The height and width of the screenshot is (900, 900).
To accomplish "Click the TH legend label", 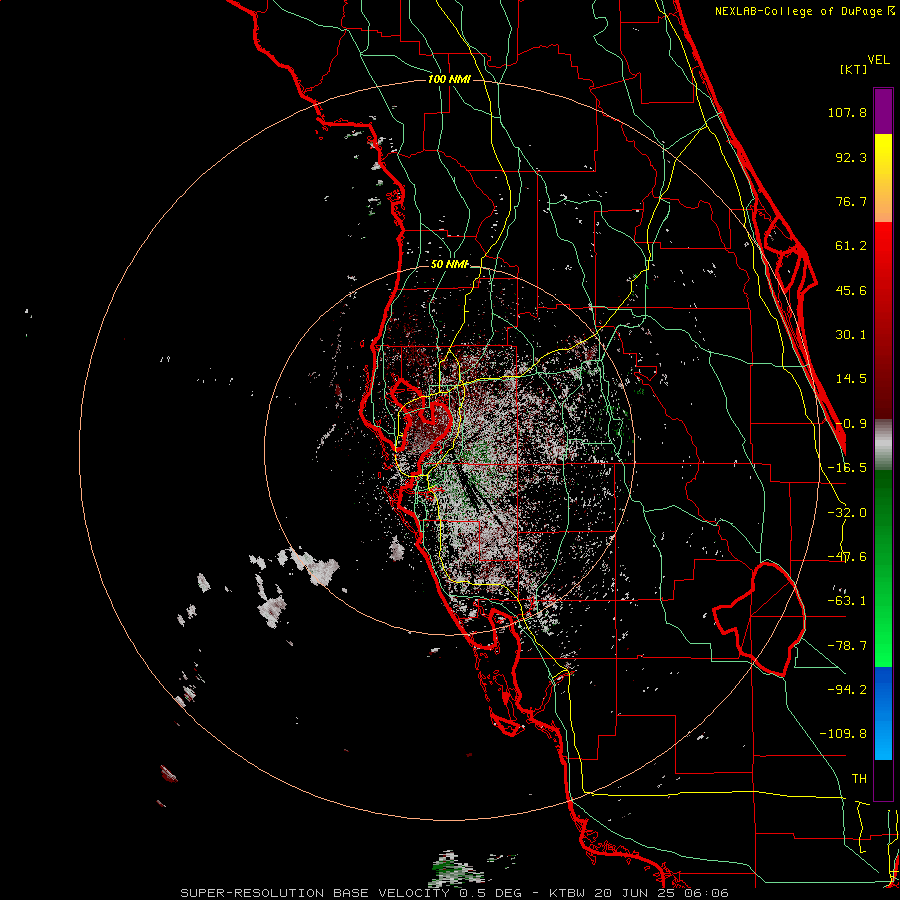I will pos(859,779).
